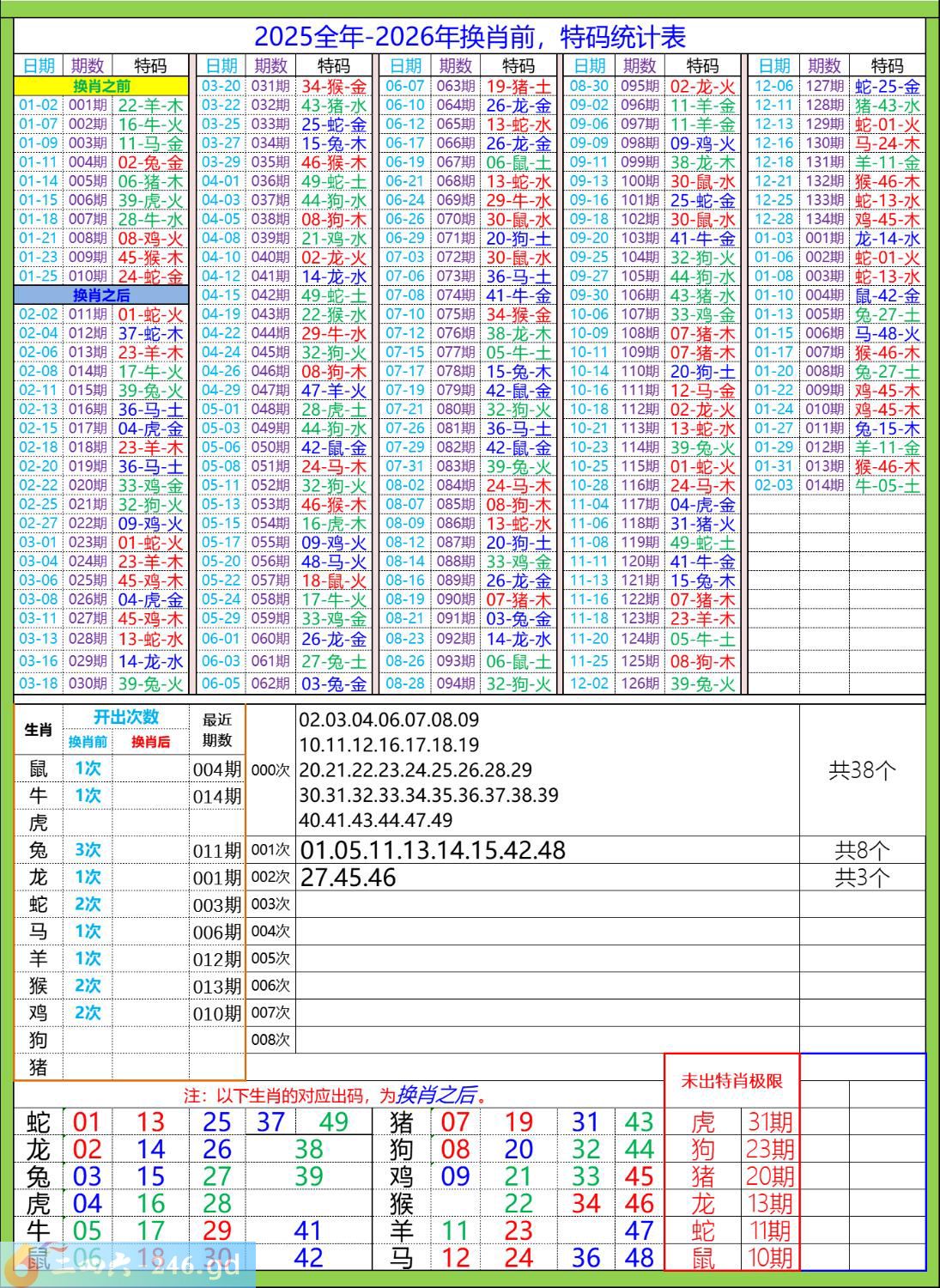Select the 127期 period cell
Screen dimensions: 940x1288
coord(824,86)
